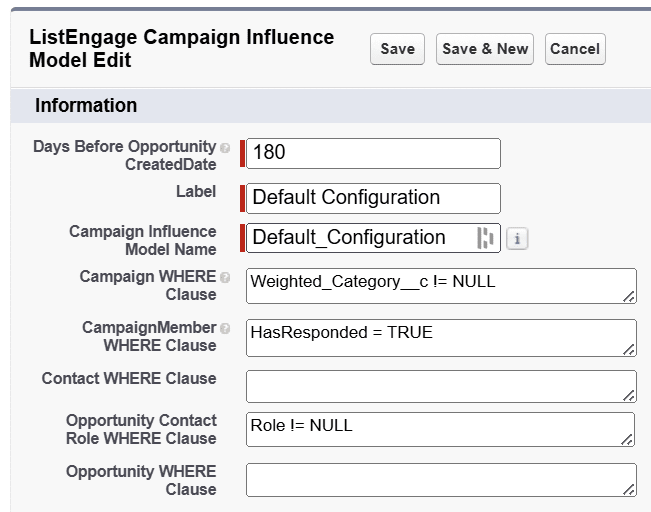Open help icon for Campaign WHERE Clause
Screen dimensions: 651x512
[225, 277]
